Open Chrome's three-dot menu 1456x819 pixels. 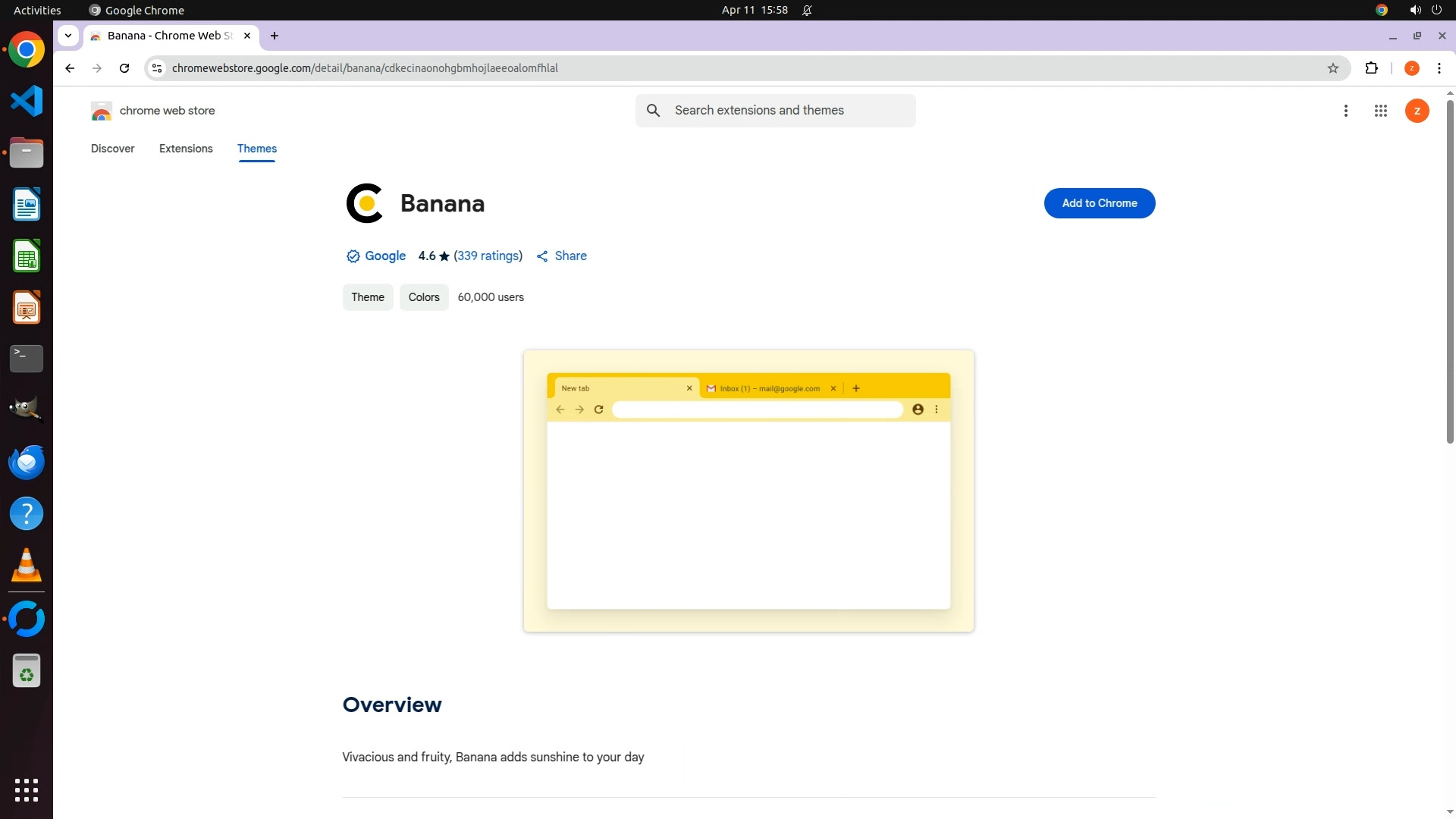point(1439,68)
